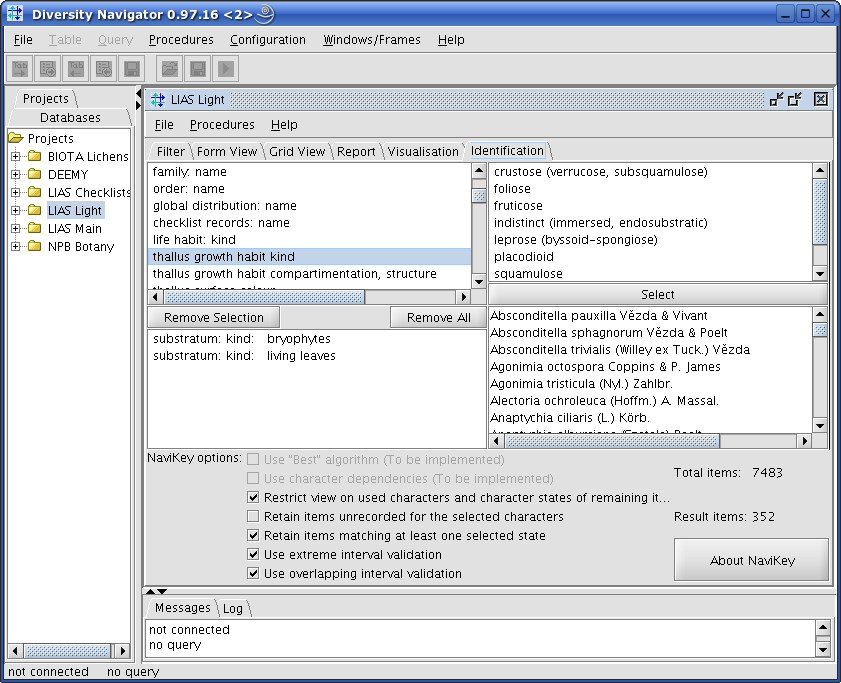
Task: Expand the NPB Botany tree node
Action: coord(16,246)
